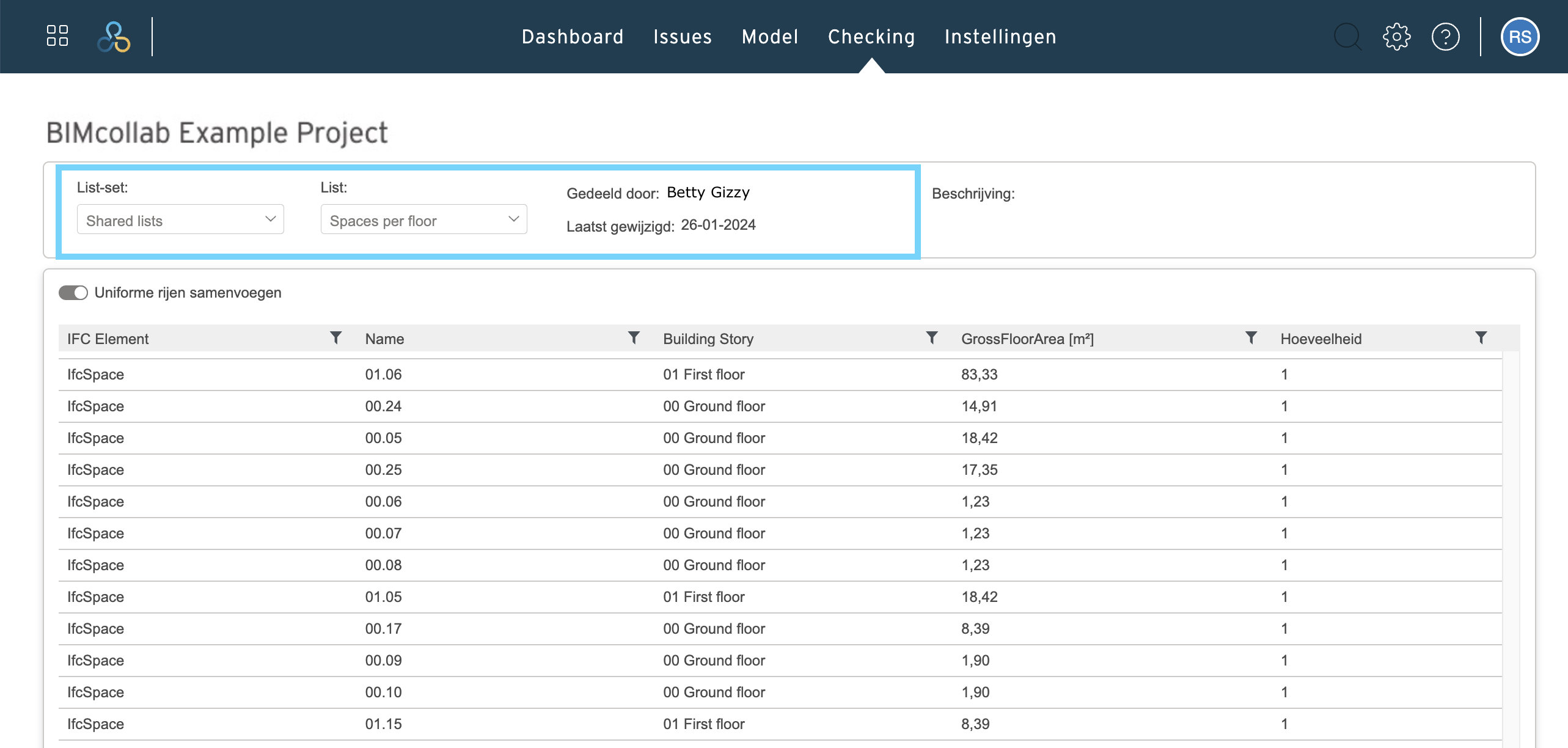Select the row named 00.17
1568x748 pixels.
point(780,629)
